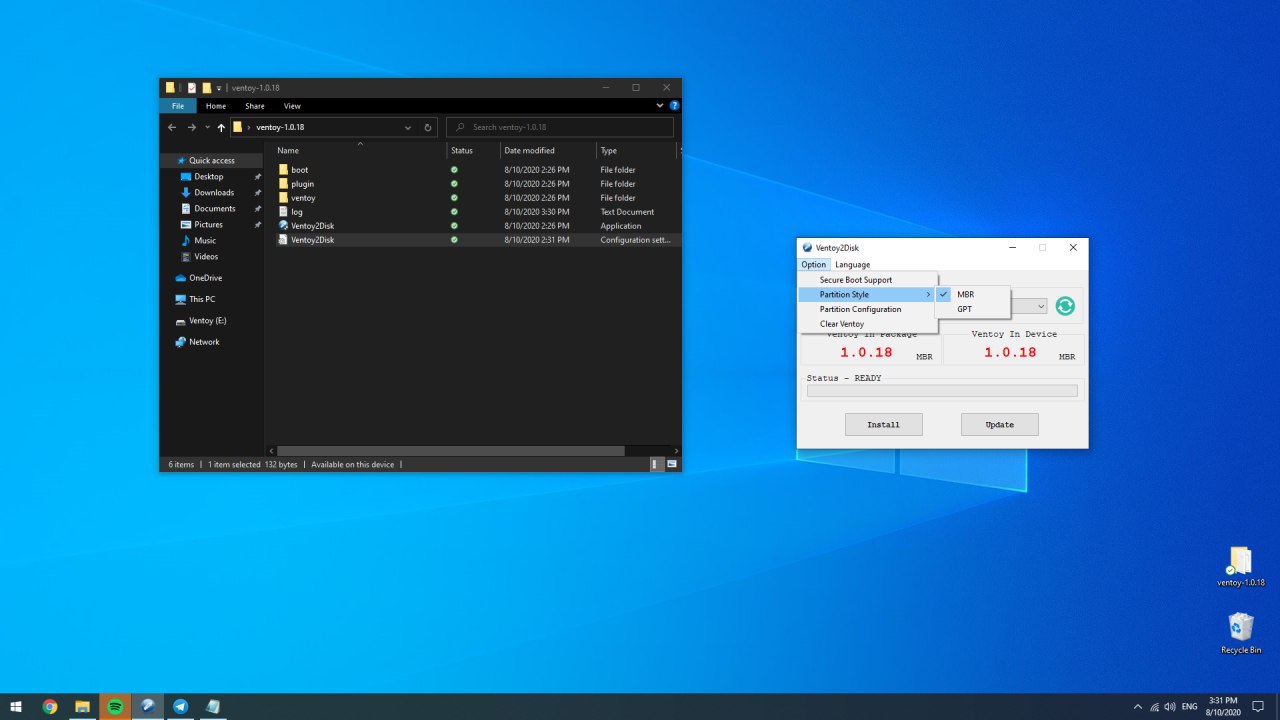1280x720 pixels.
Task: Open Pictures in the navigation pane
Action: click(208, 224)
